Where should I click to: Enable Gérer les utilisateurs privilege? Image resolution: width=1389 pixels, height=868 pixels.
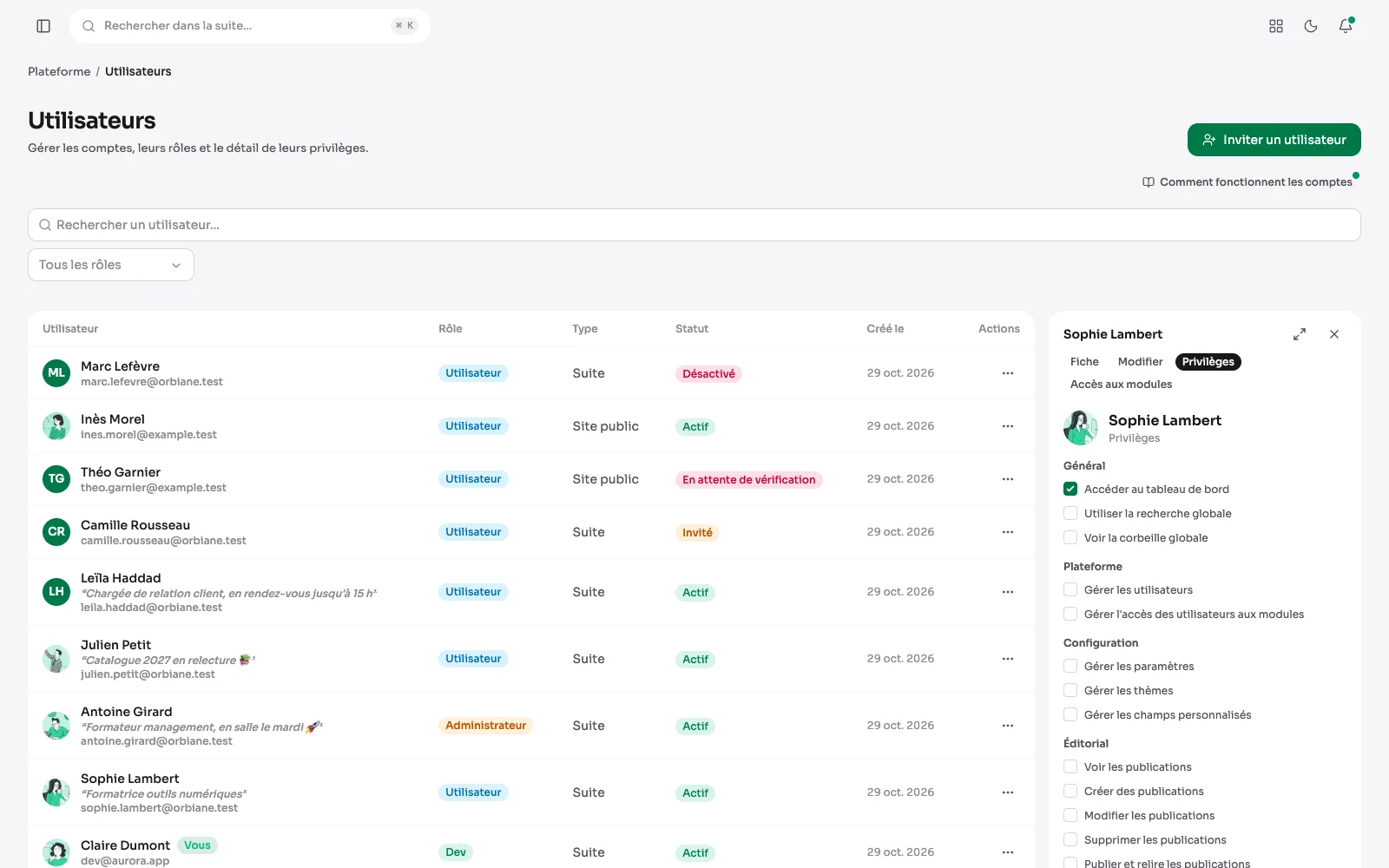(1070, 589)
